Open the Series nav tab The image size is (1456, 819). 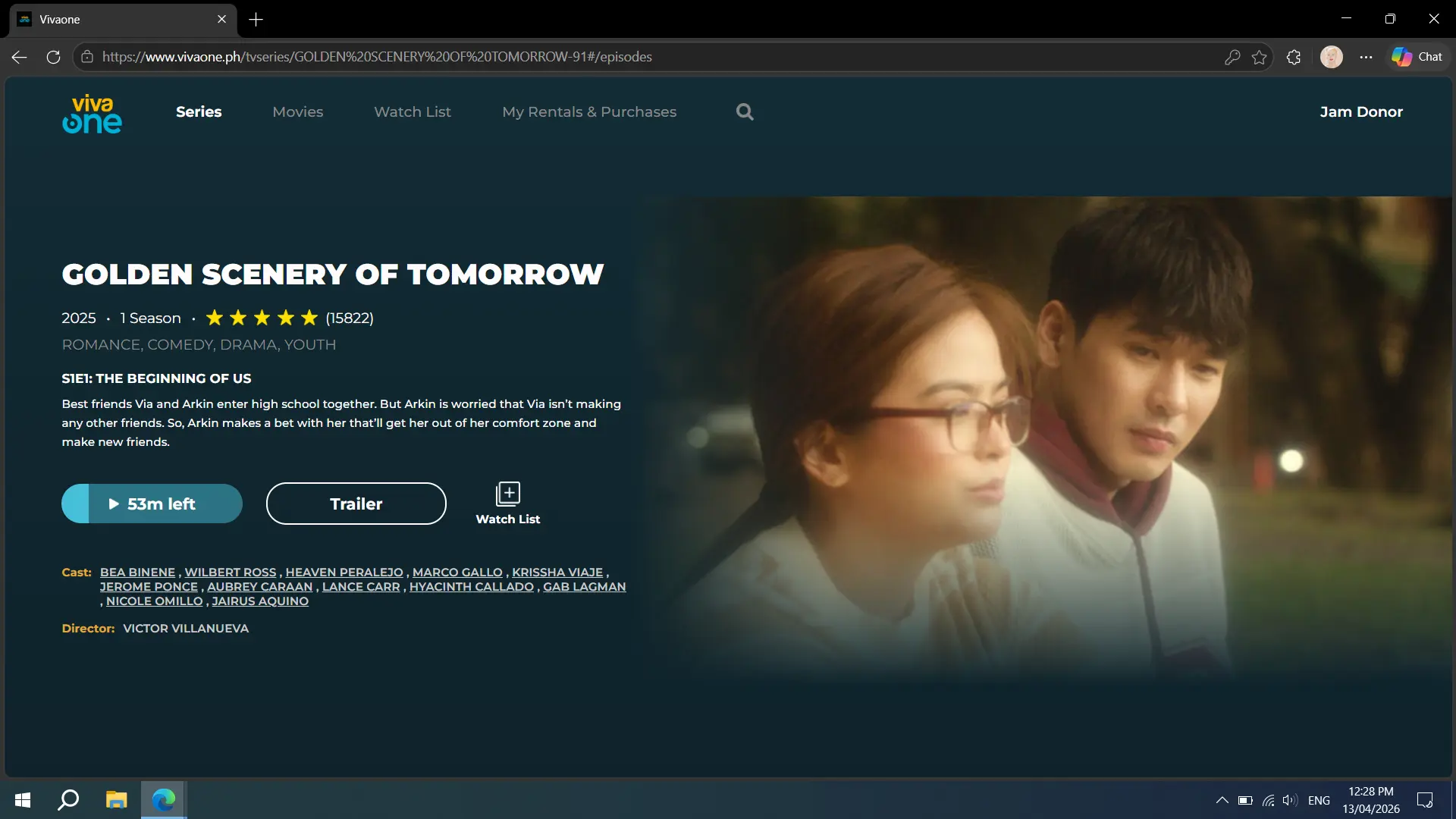point(199,111)
